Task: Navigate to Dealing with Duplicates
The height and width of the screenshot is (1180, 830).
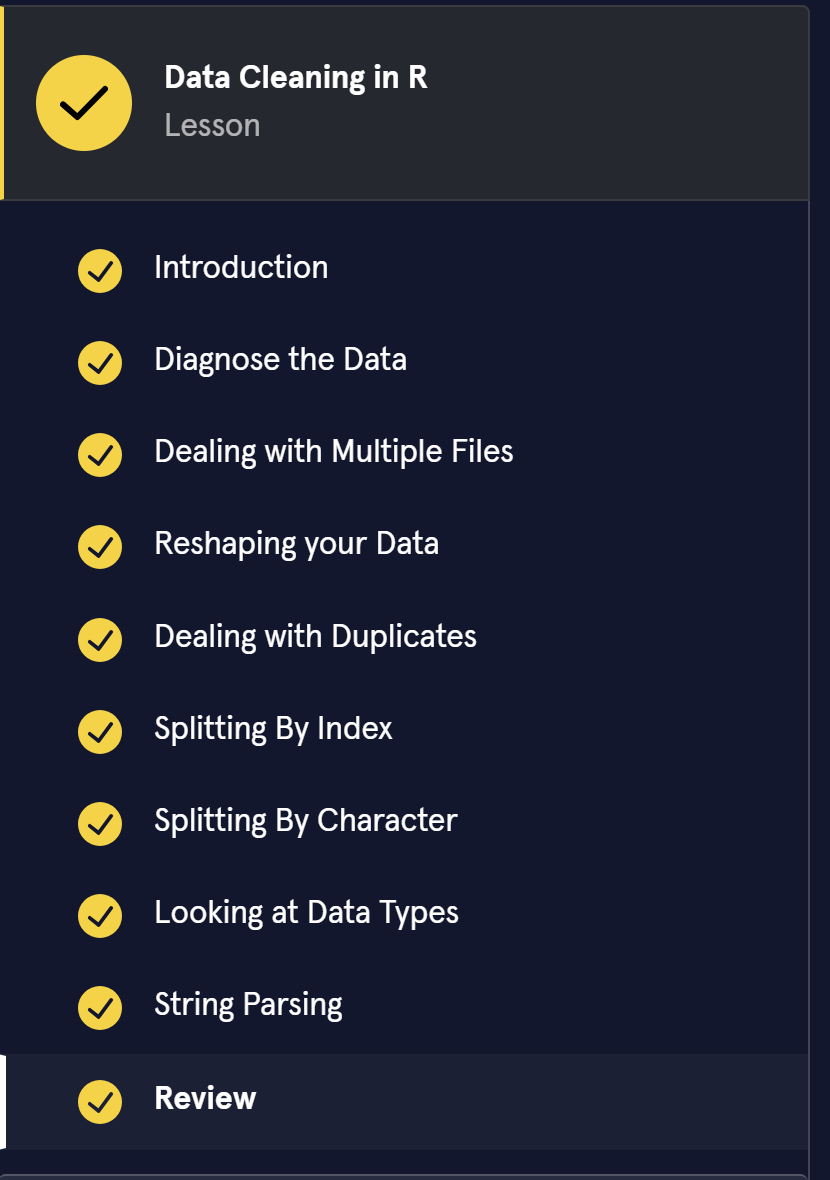Action: tap(315, 637)
